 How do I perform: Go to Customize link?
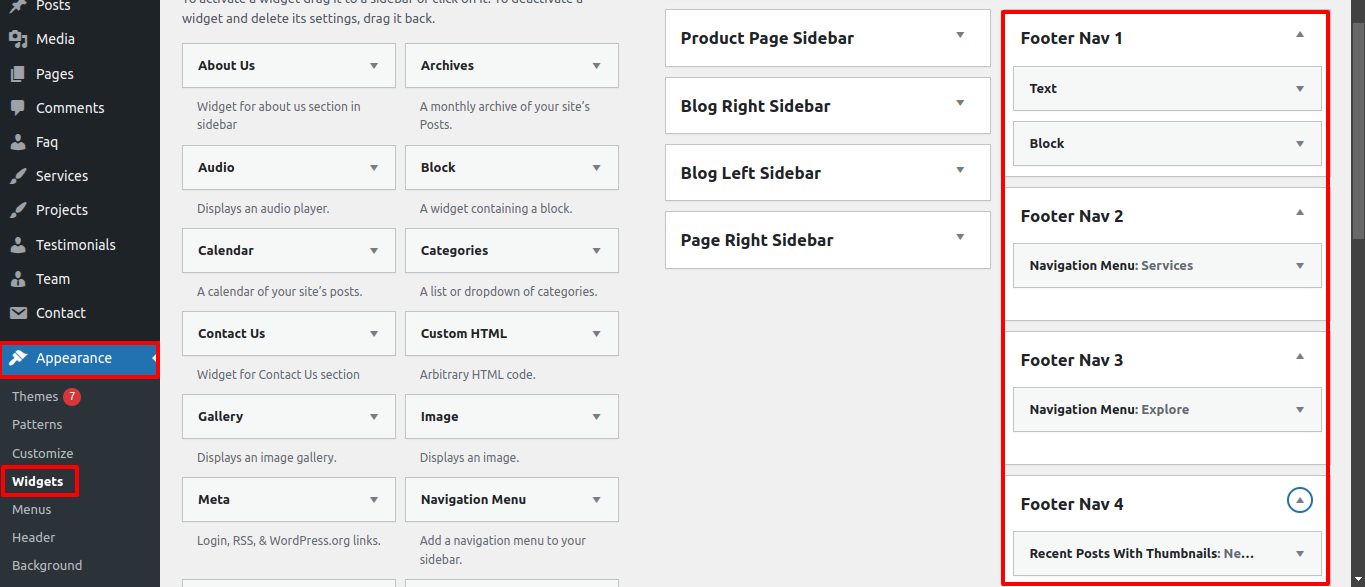tap(43, 453)
